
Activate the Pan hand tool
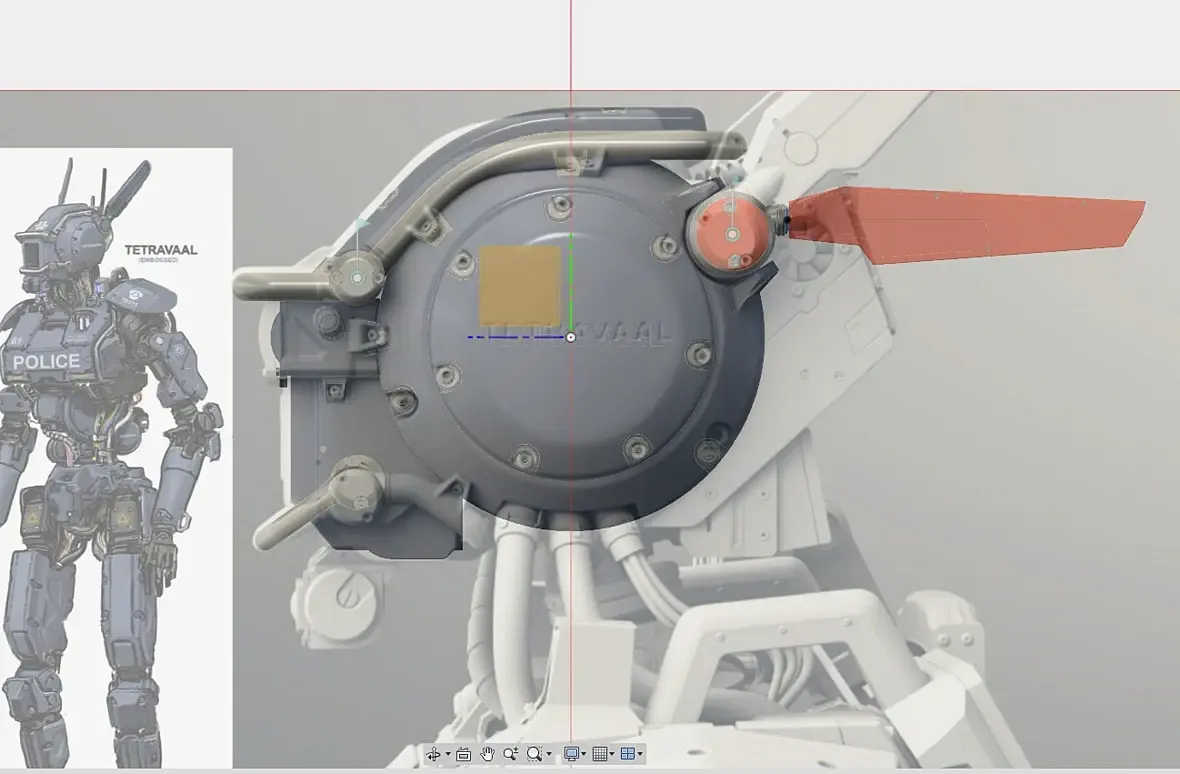click(488, 754)
